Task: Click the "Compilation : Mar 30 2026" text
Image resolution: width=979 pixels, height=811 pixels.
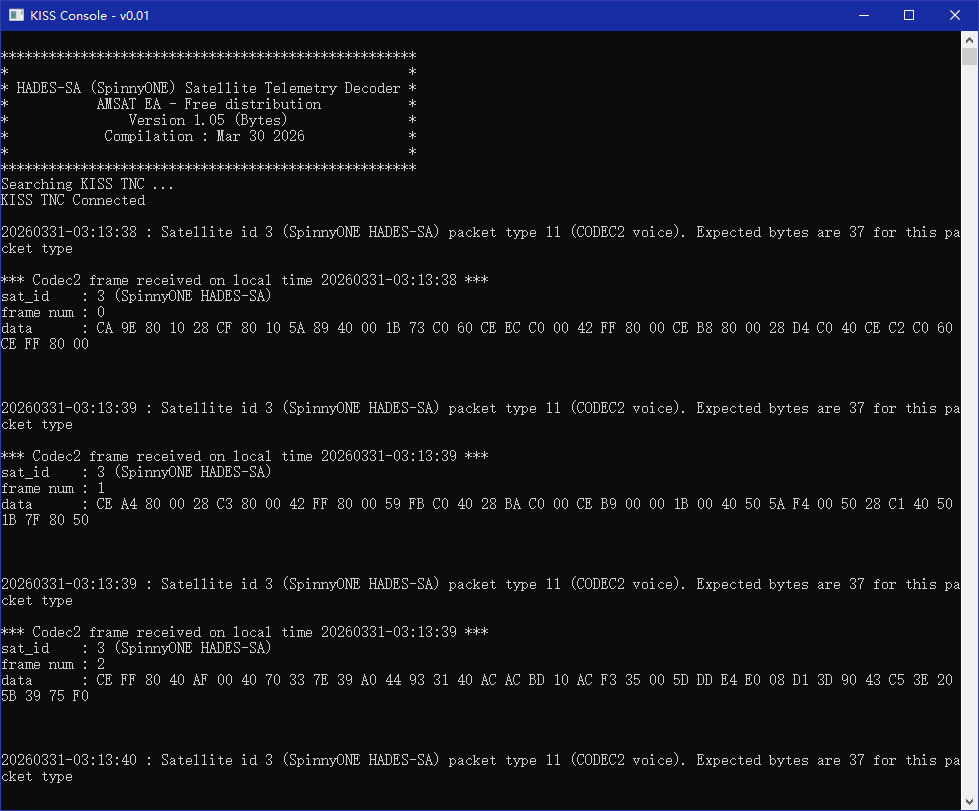Action: (204, 136)
